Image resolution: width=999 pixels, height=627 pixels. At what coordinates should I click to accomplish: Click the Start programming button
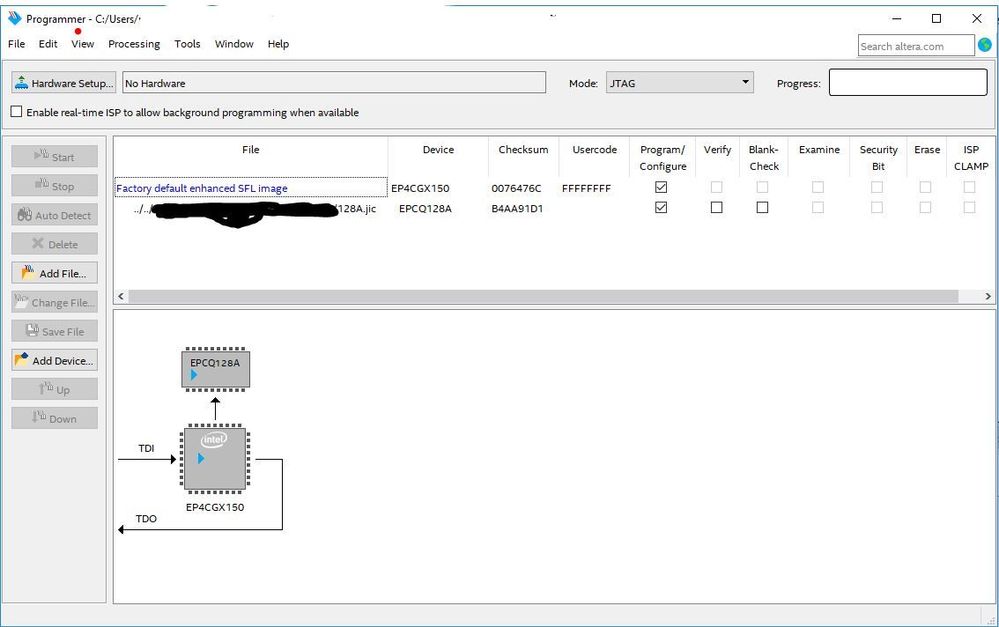pos(54,156)
